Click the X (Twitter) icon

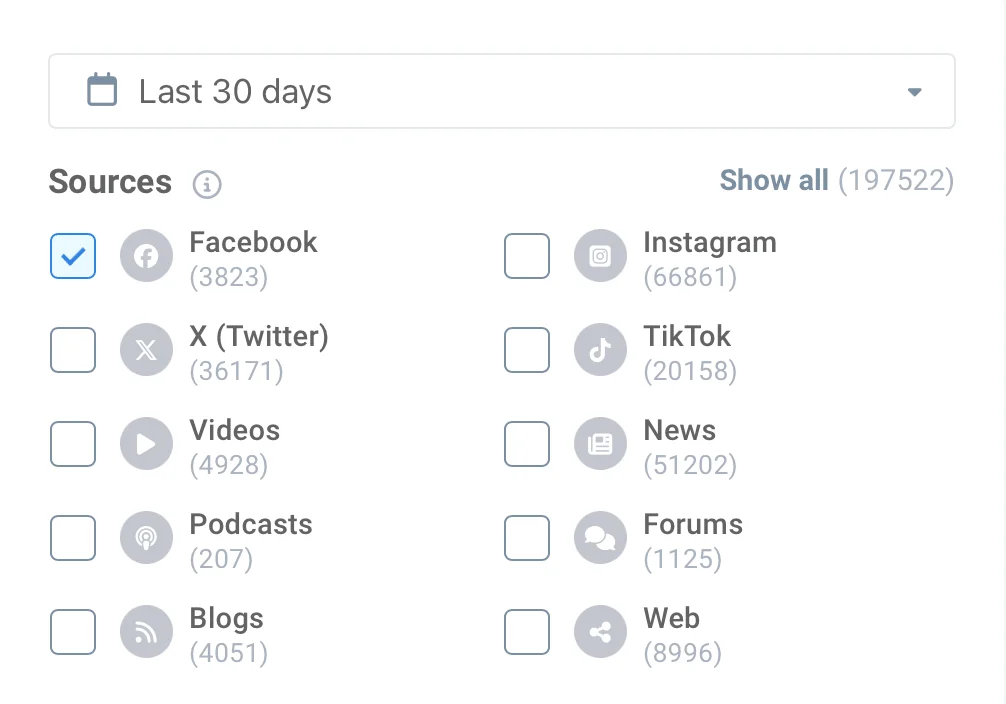coord(146,350)
